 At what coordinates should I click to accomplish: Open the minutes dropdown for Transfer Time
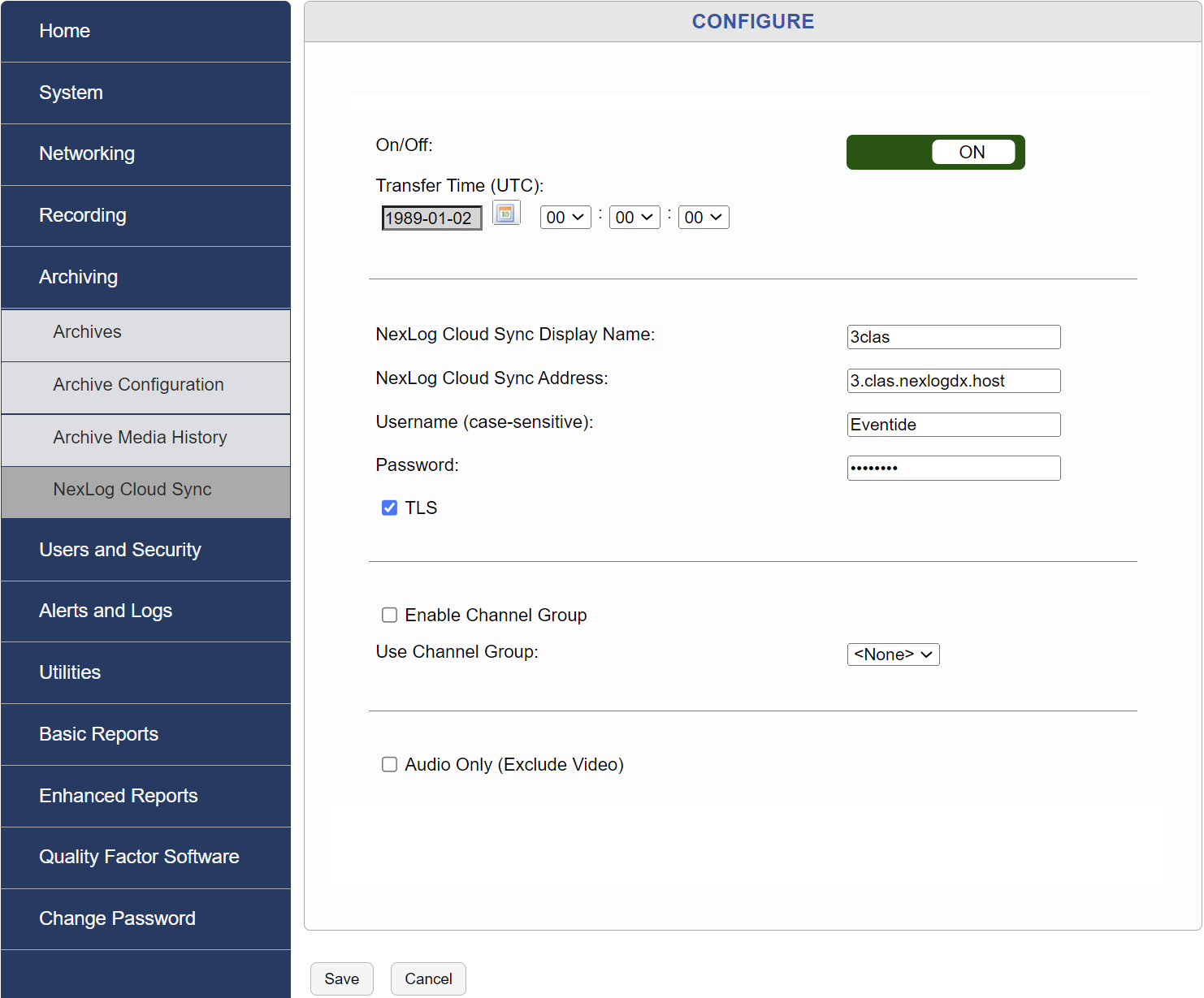pyautogui.click(x=634, y=217)
